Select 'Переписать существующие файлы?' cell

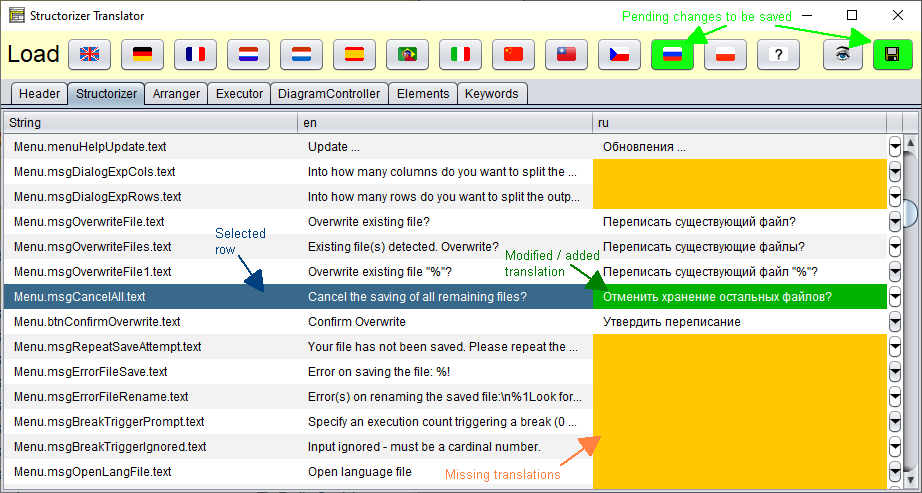click(x=740, y=247)
